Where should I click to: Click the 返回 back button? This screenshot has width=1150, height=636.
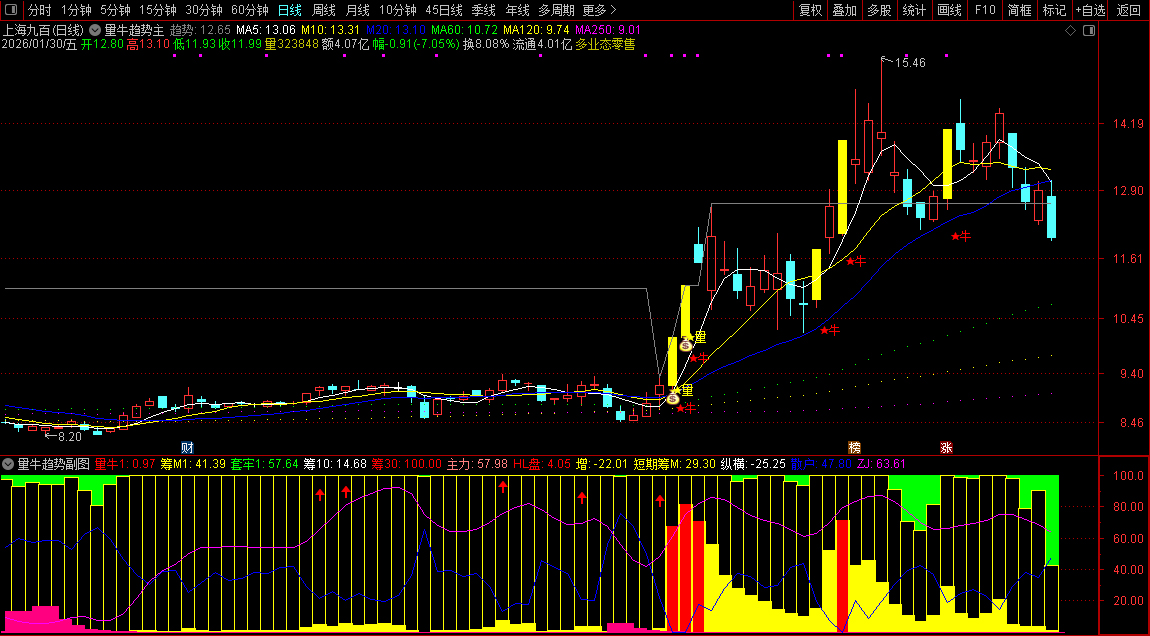[1129, 10]
